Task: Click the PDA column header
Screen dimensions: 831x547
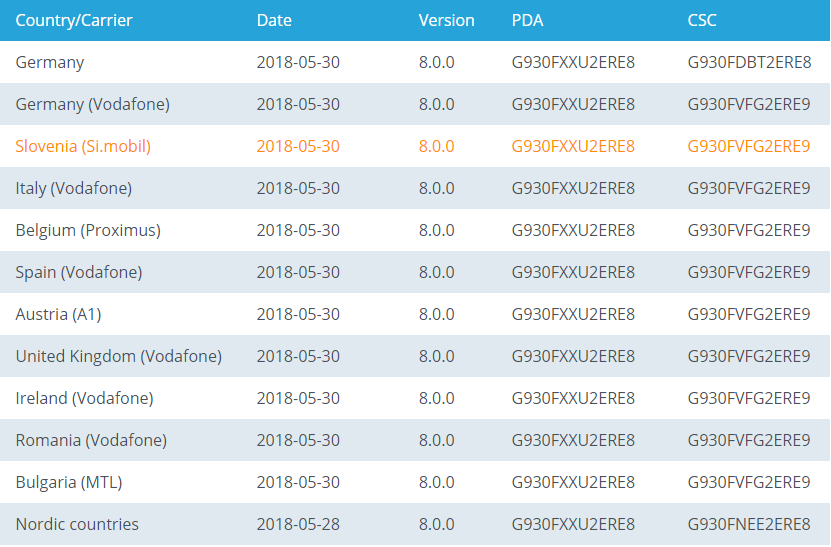Action: click(528, 20)
